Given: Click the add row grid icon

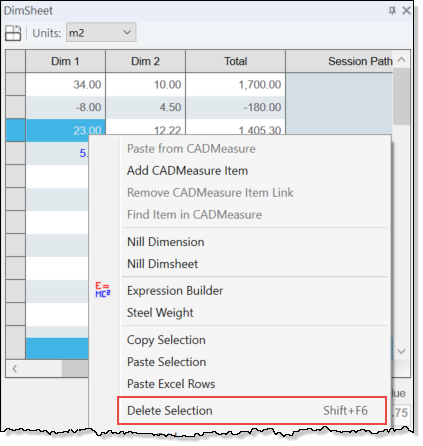Looking at the screenshot, I should (x=13, y=33).
